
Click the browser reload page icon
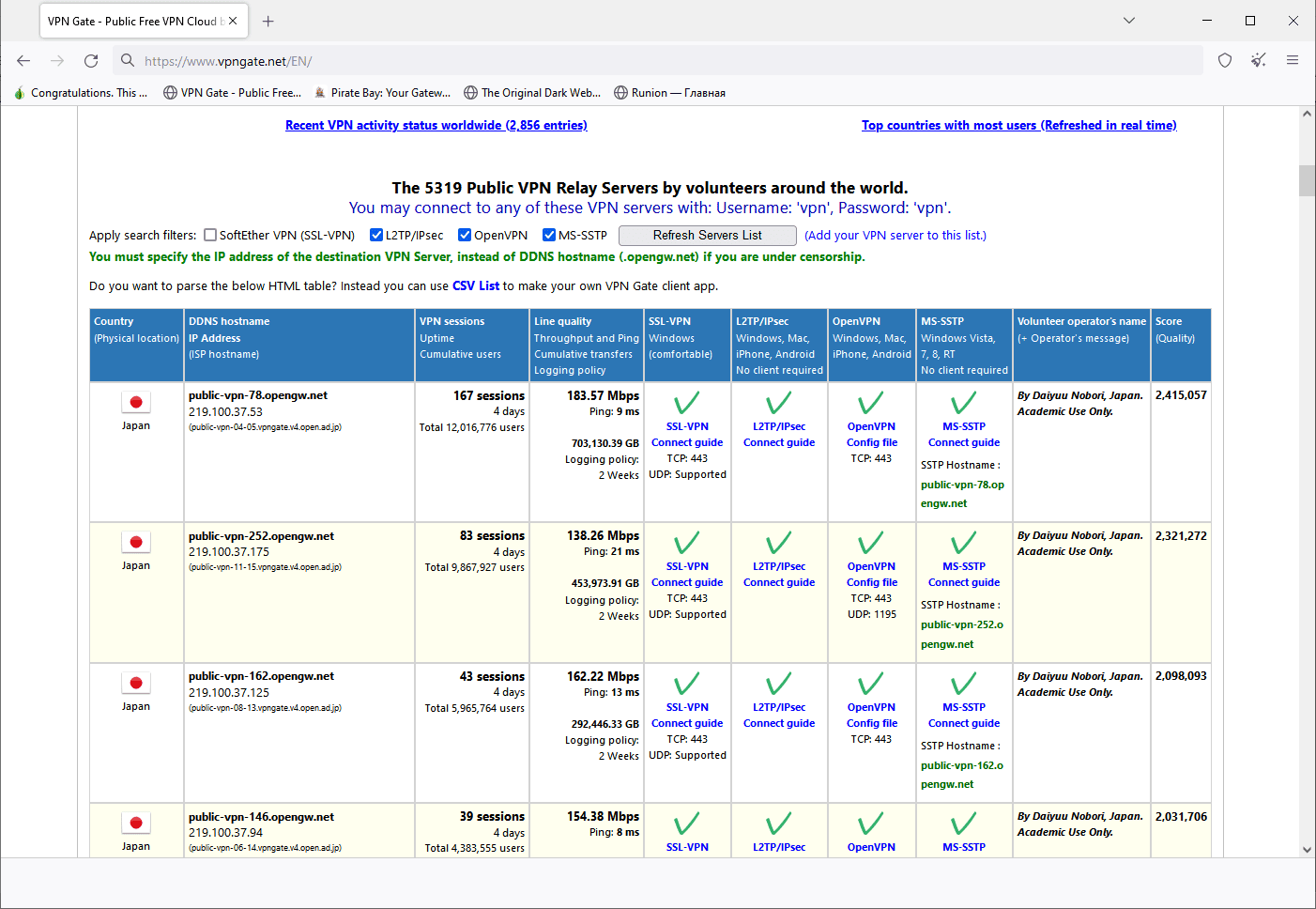(x=91, y=61)
